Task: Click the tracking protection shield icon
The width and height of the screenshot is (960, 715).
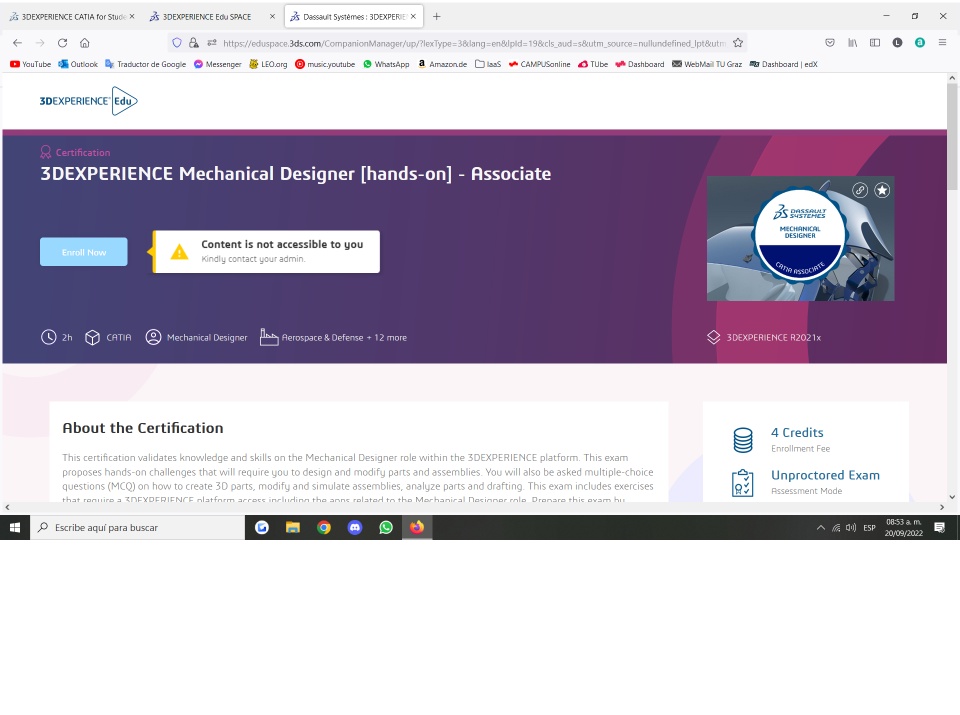Action: pyautogui.click(x=177, y=43)
